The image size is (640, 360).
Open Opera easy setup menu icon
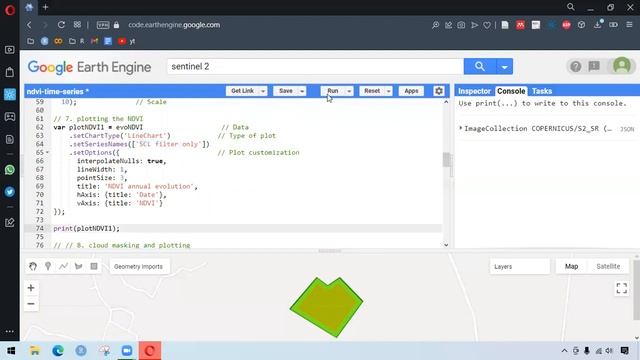629,25
